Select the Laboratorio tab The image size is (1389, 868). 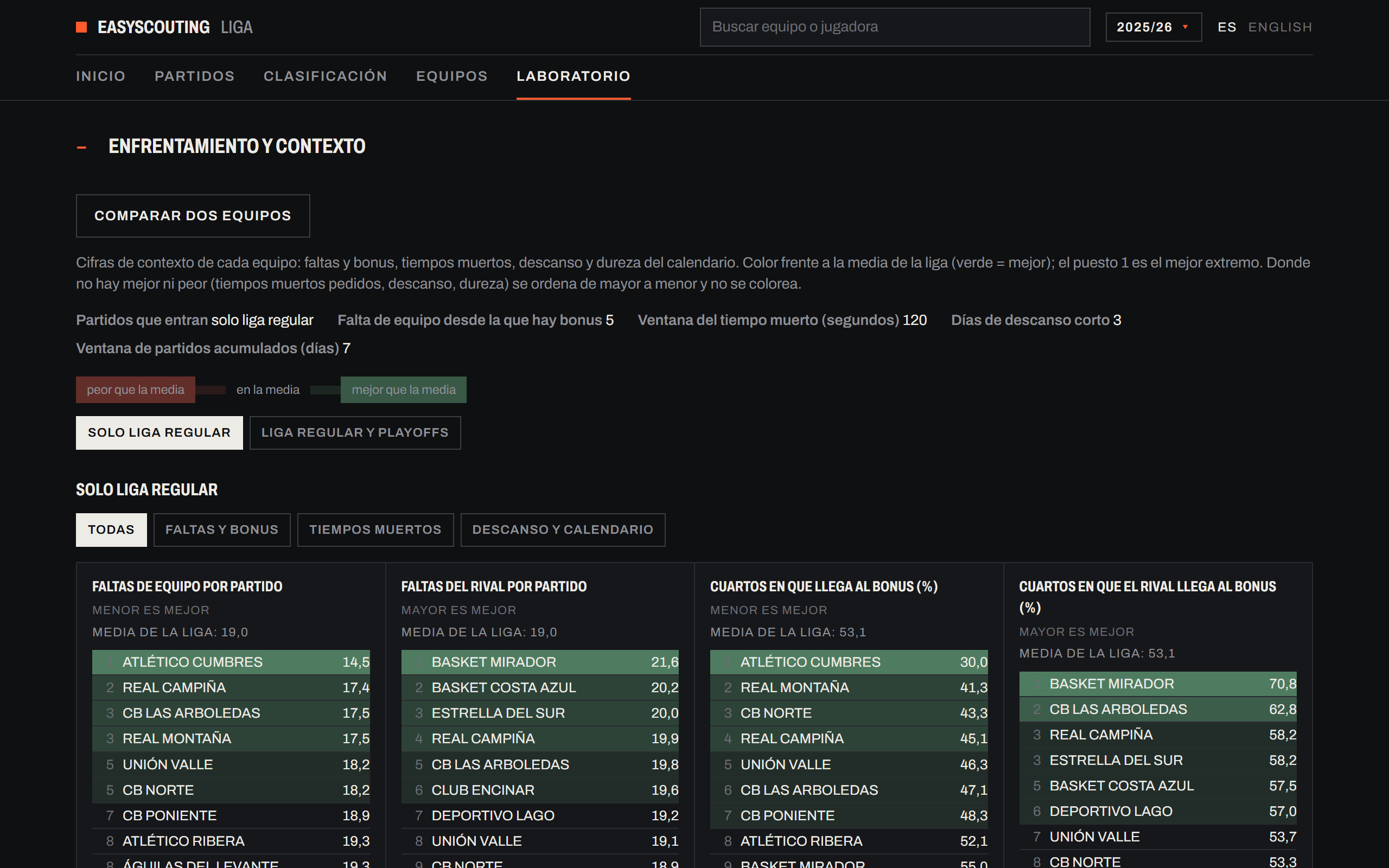pyautogui.click(x=574, y=76)
